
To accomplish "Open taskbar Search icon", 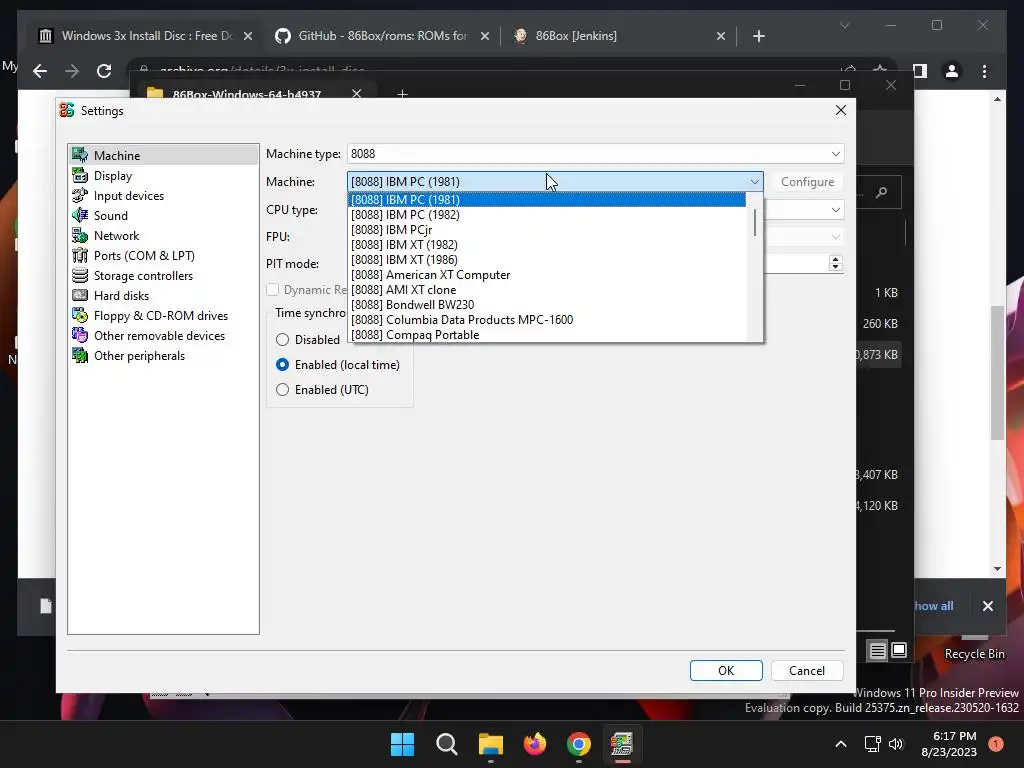I will (x=447, y=744).
